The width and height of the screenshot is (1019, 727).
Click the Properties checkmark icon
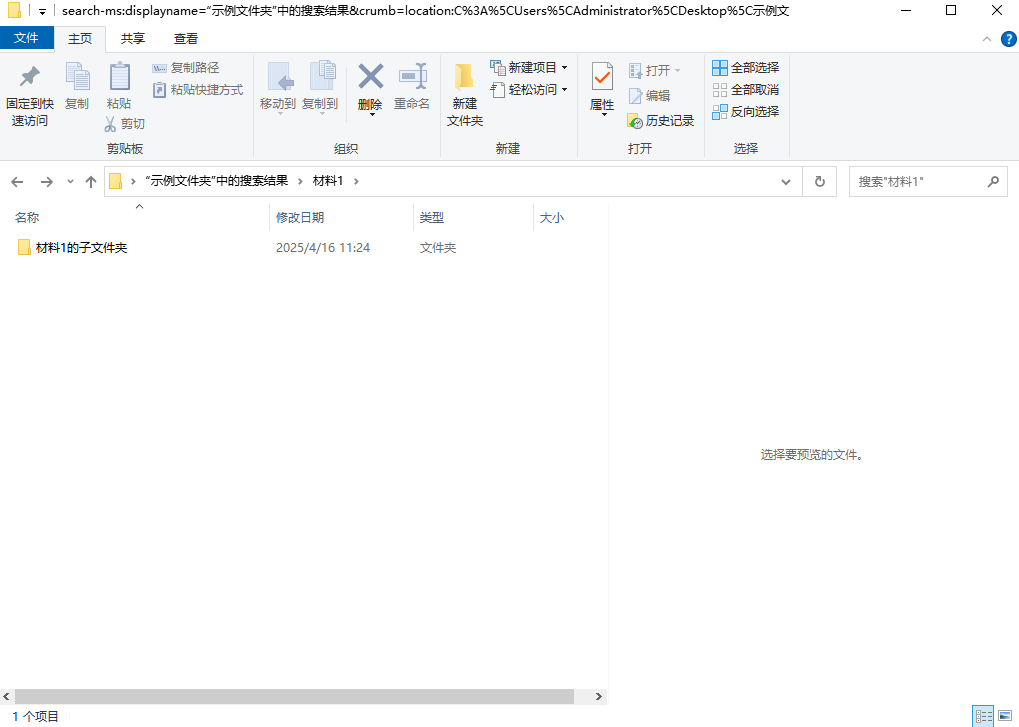coord(602,77)
